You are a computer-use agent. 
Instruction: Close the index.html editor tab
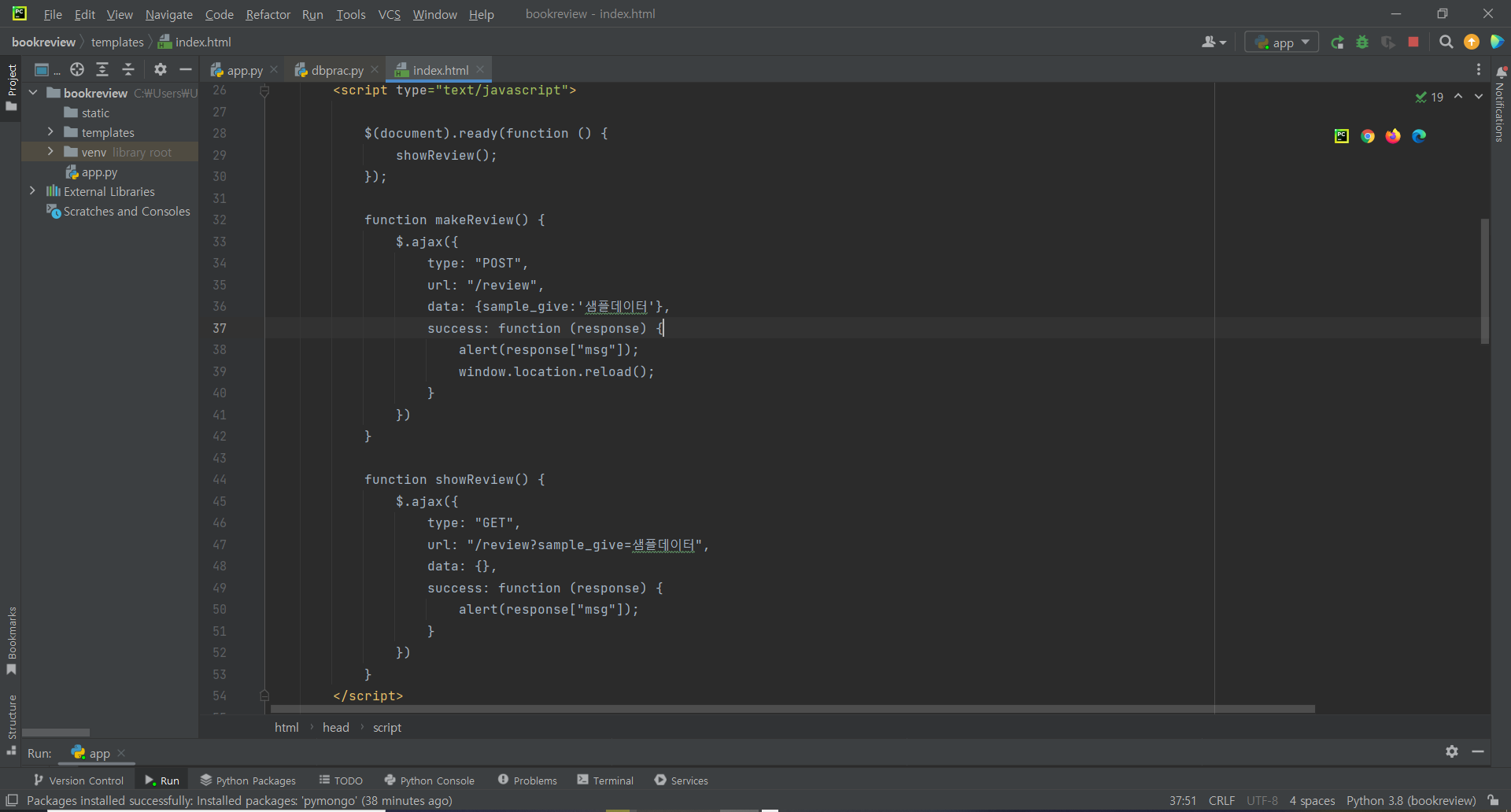click(x=480, y=70)
